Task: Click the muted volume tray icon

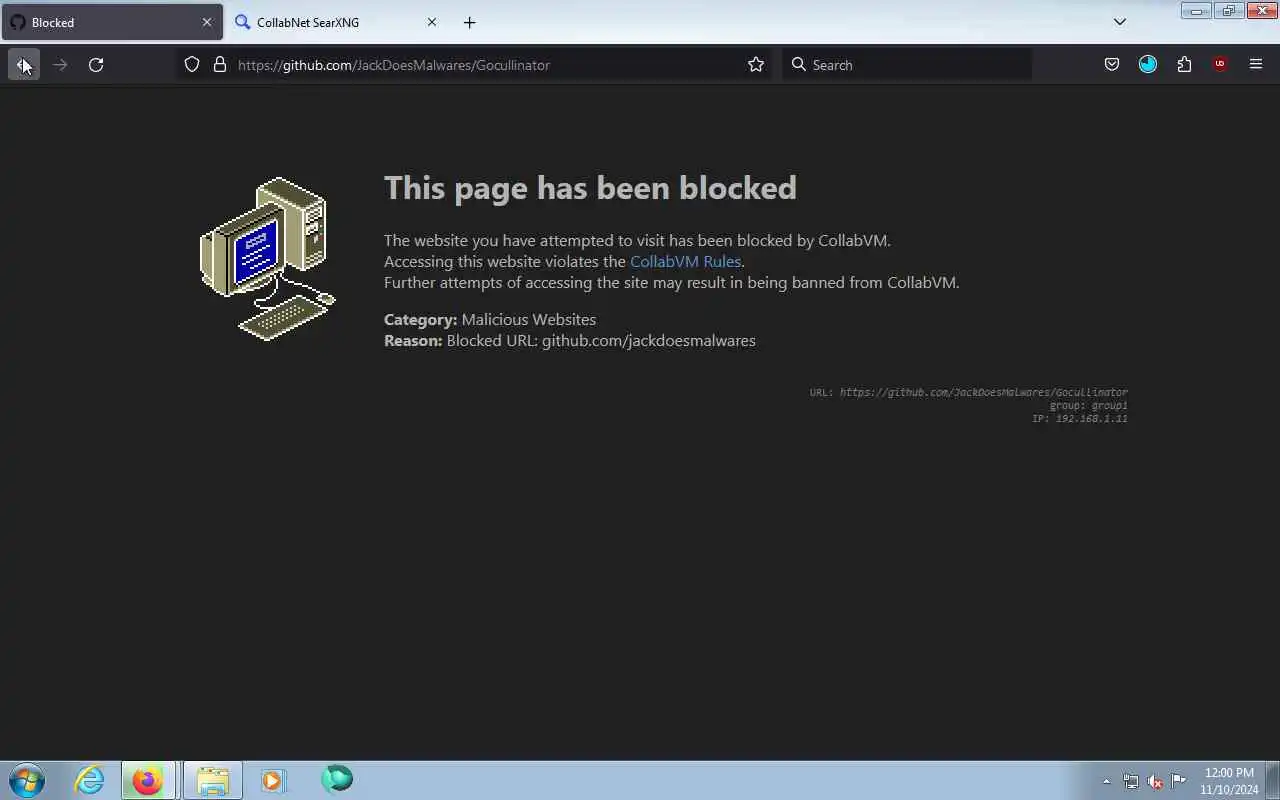Action: click(x=1155, y=781)
